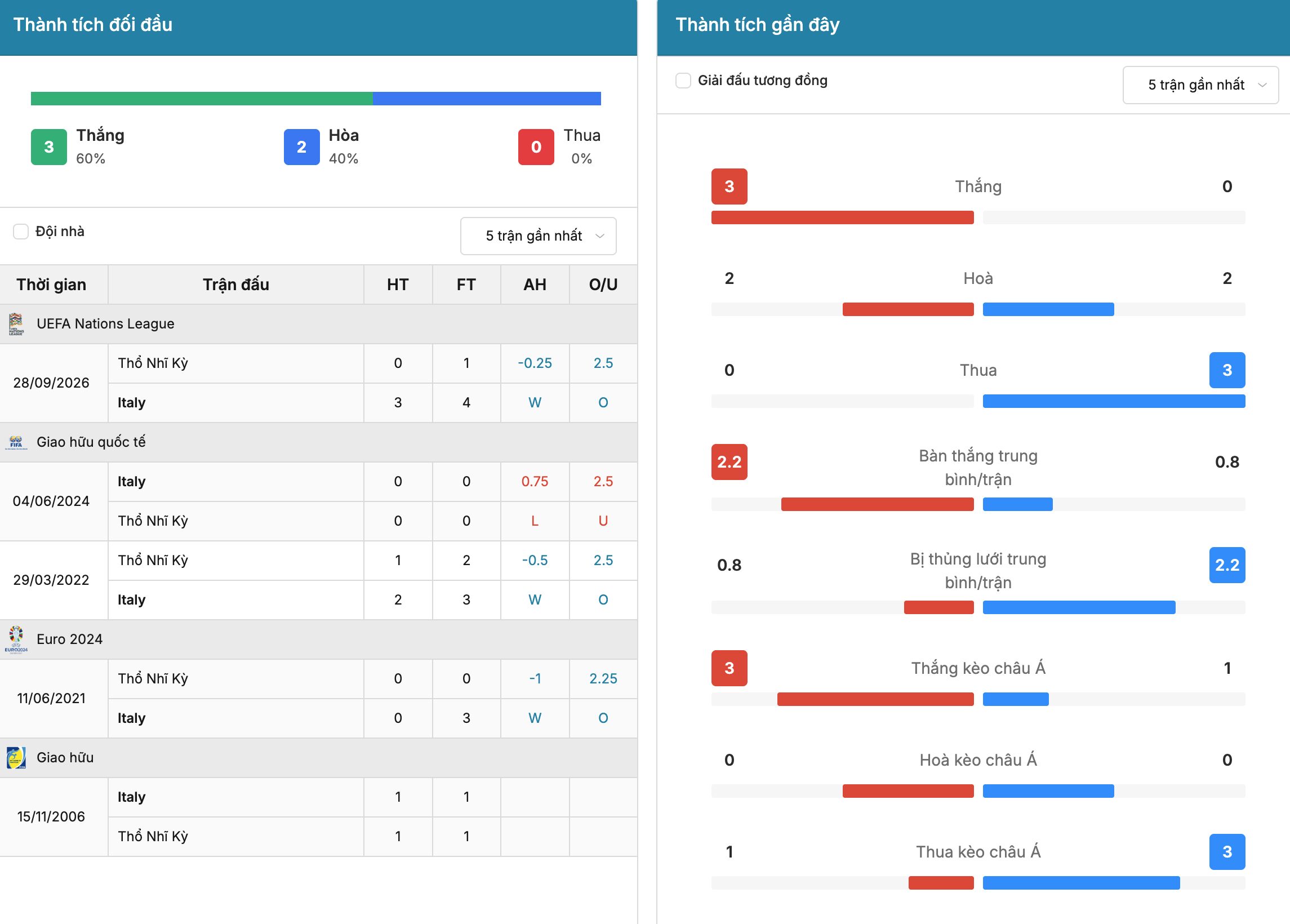Image resolution: width=1290 pixels, height=924 pixels.
Task: Click the green 3 wins badge
Action: [49, 148]
